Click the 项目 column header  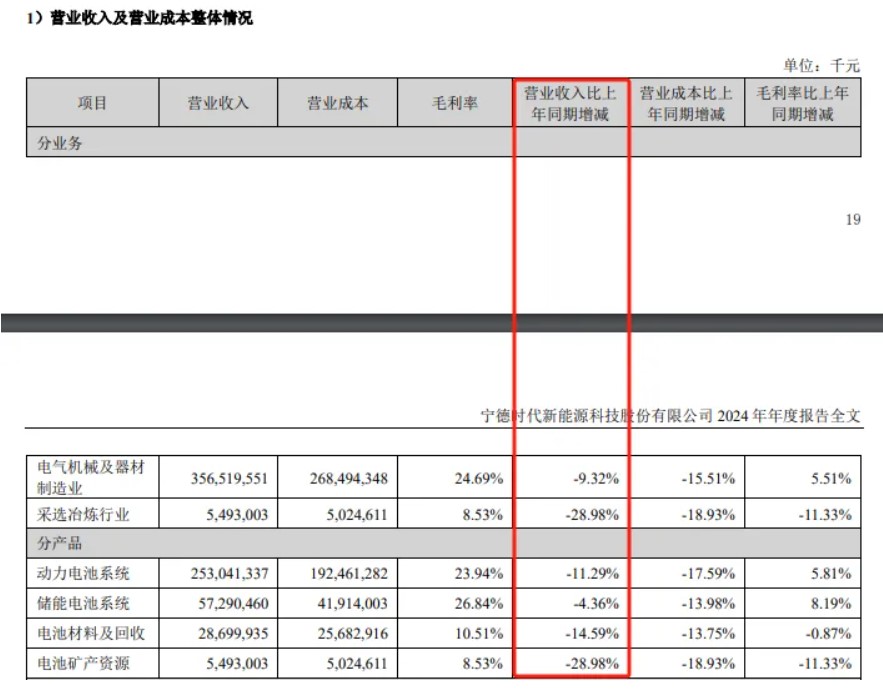93,102
